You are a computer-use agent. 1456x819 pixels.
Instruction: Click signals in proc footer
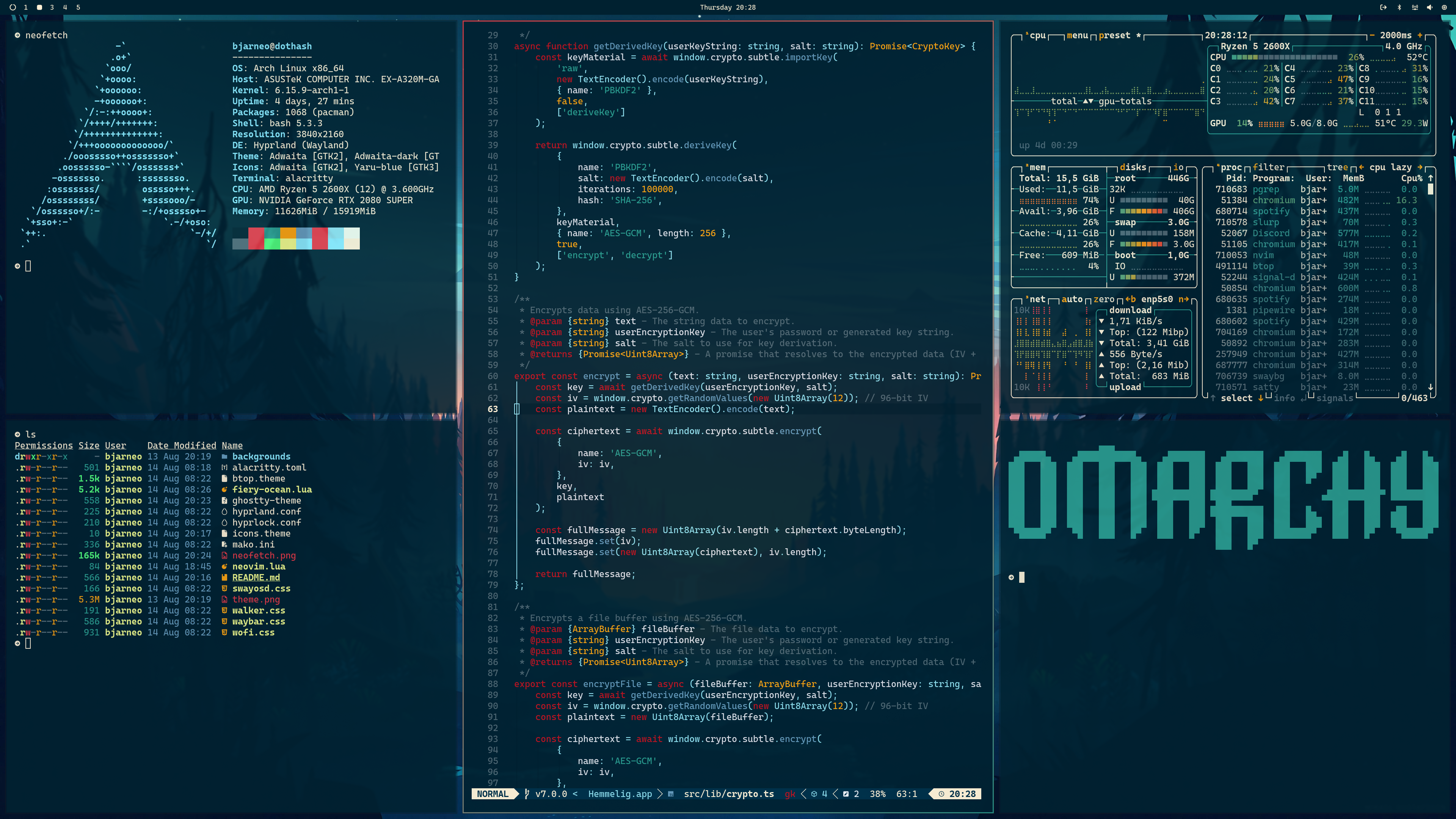point(1335,398)
